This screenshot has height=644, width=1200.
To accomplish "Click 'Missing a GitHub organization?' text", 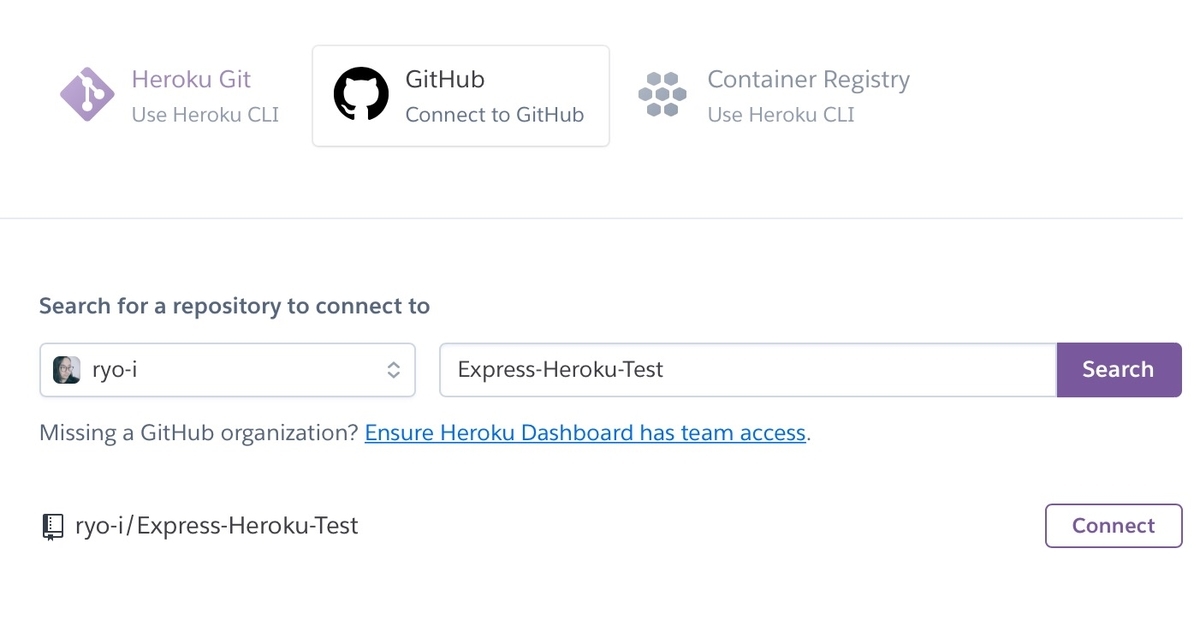I will click(199, 433).
